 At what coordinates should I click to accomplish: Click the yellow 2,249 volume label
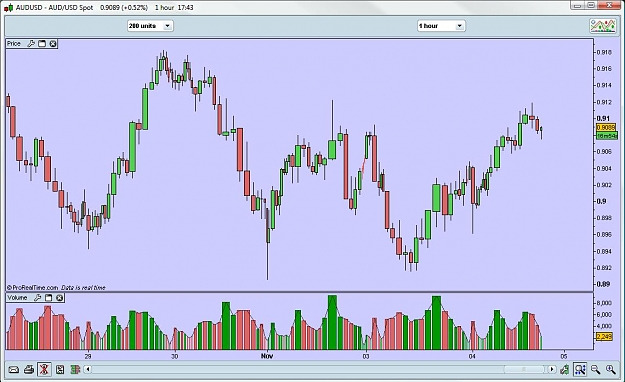pyautogui.click(x=604, y=337)
